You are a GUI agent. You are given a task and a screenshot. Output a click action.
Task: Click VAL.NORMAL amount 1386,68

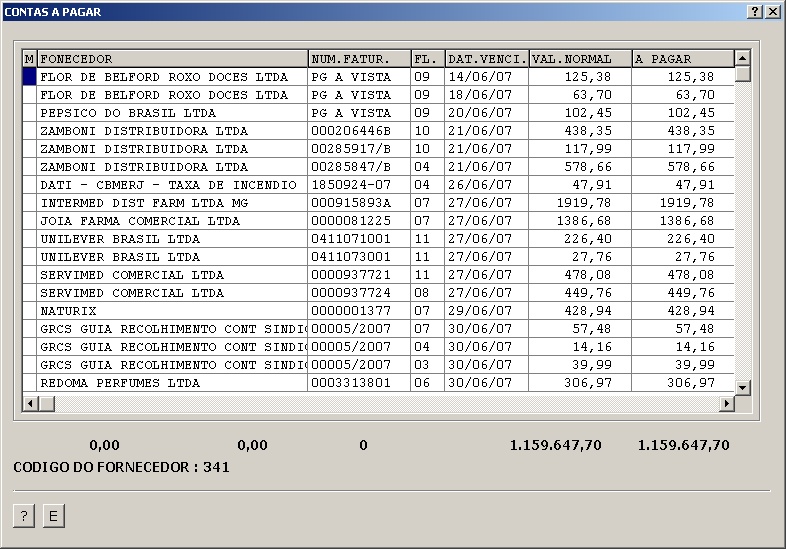point(584,221)
